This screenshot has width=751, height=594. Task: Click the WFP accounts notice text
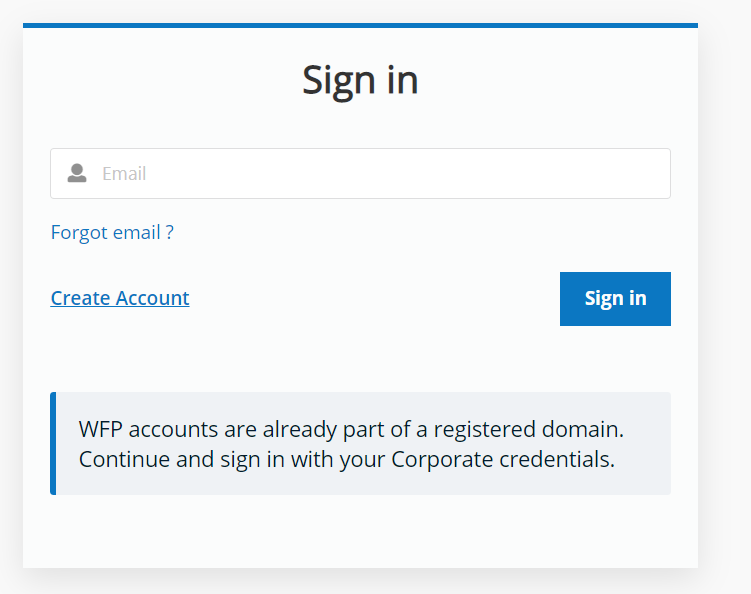[x=350, y=444]
